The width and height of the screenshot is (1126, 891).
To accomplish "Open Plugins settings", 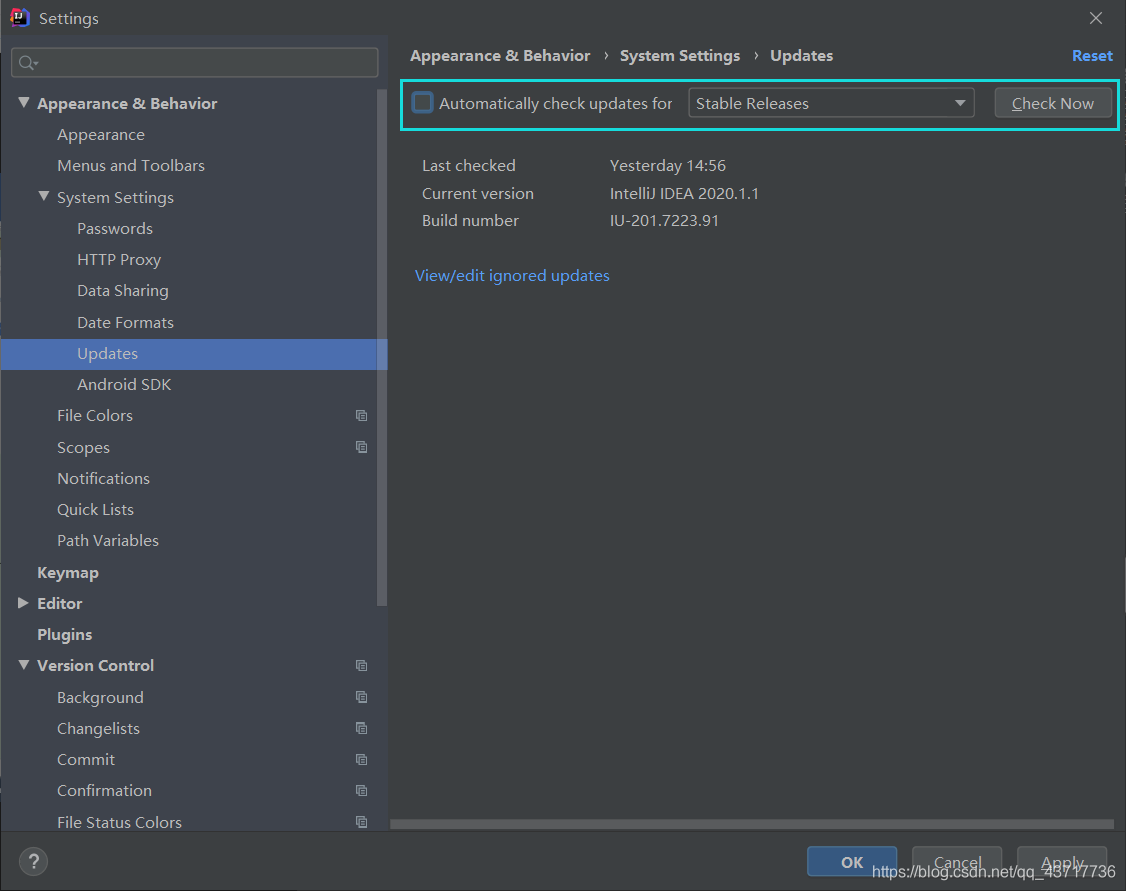I will click(x=65, y=635).
